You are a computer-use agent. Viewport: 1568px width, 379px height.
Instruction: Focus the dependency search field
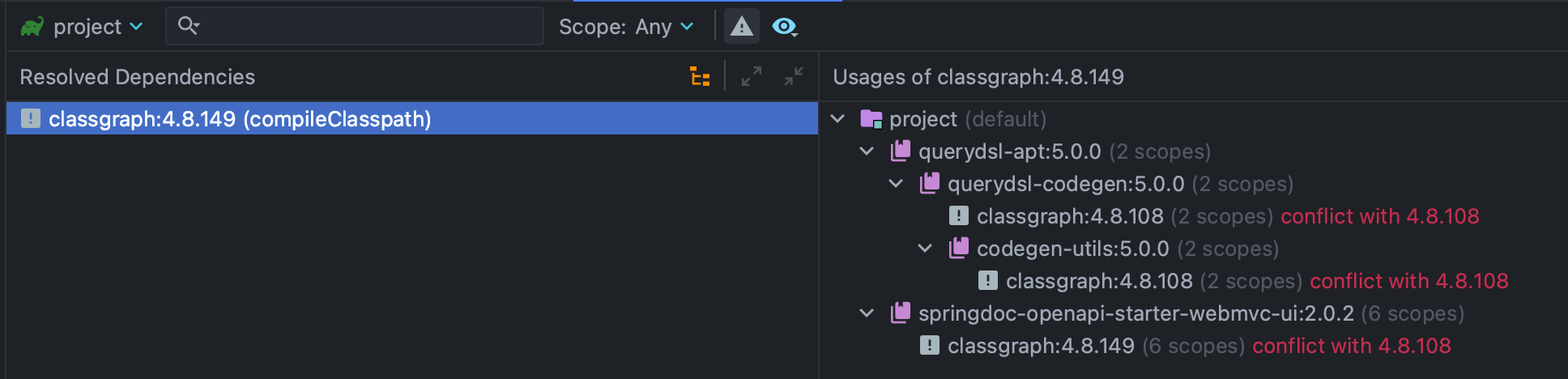(x=364, y=26)
